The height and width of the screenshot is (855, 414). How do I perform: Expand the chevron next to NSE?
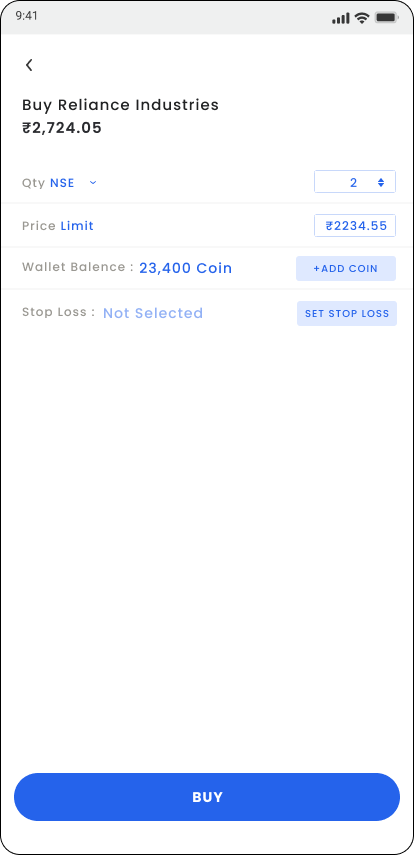(x=93, y=183)
